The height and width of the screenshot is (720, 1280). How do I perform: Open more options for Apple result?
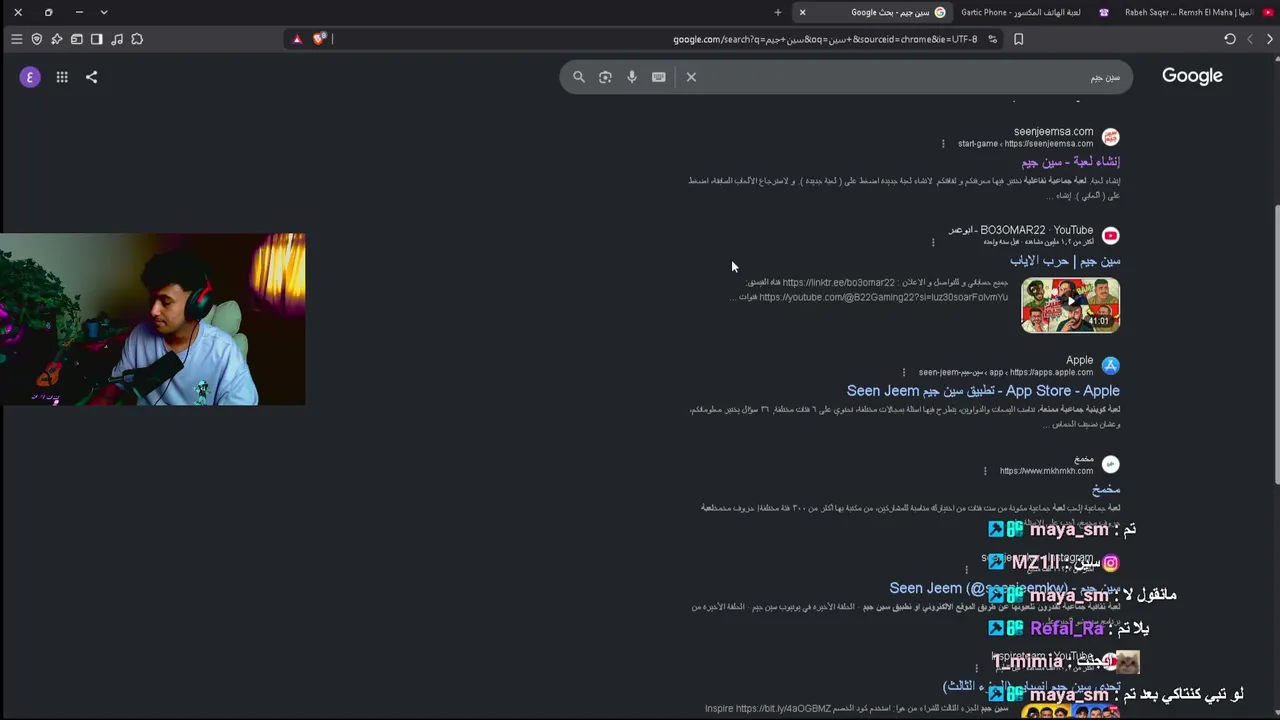(904, 373)
